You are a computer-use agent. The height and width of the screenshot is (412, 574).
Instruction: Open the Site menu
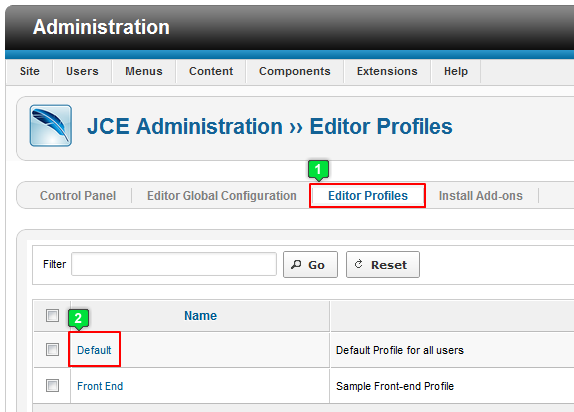[x=30, y=71]
